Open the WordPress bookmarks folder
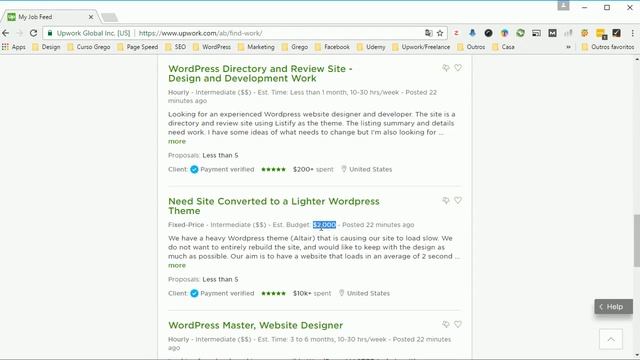640x360 pixels. [212, 47]
